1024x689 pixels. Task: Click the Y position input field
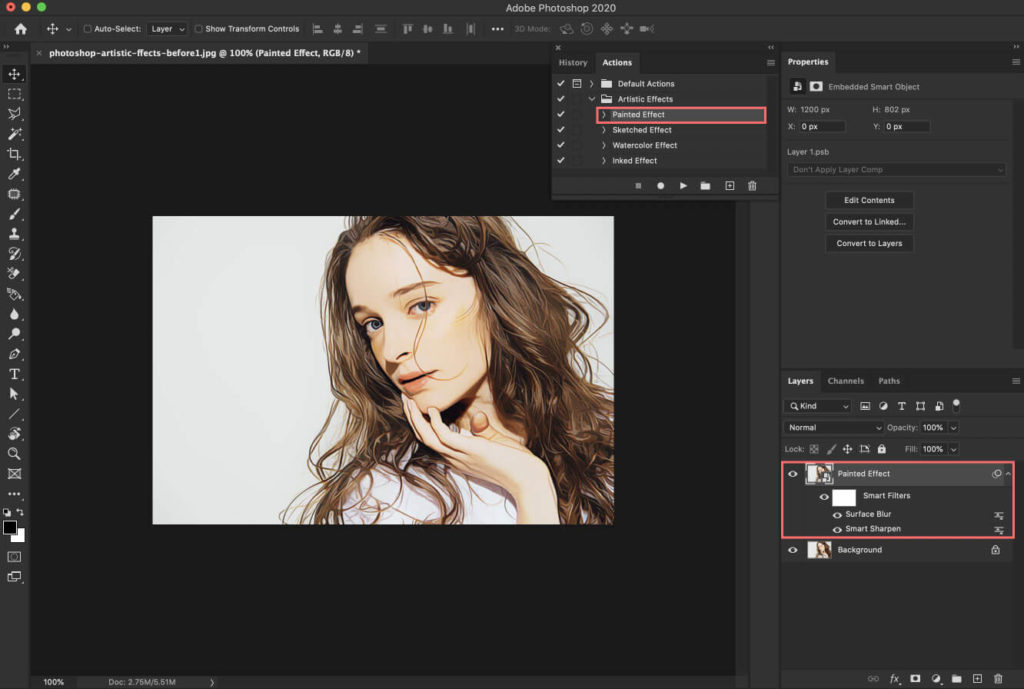[x=906, y=127]
